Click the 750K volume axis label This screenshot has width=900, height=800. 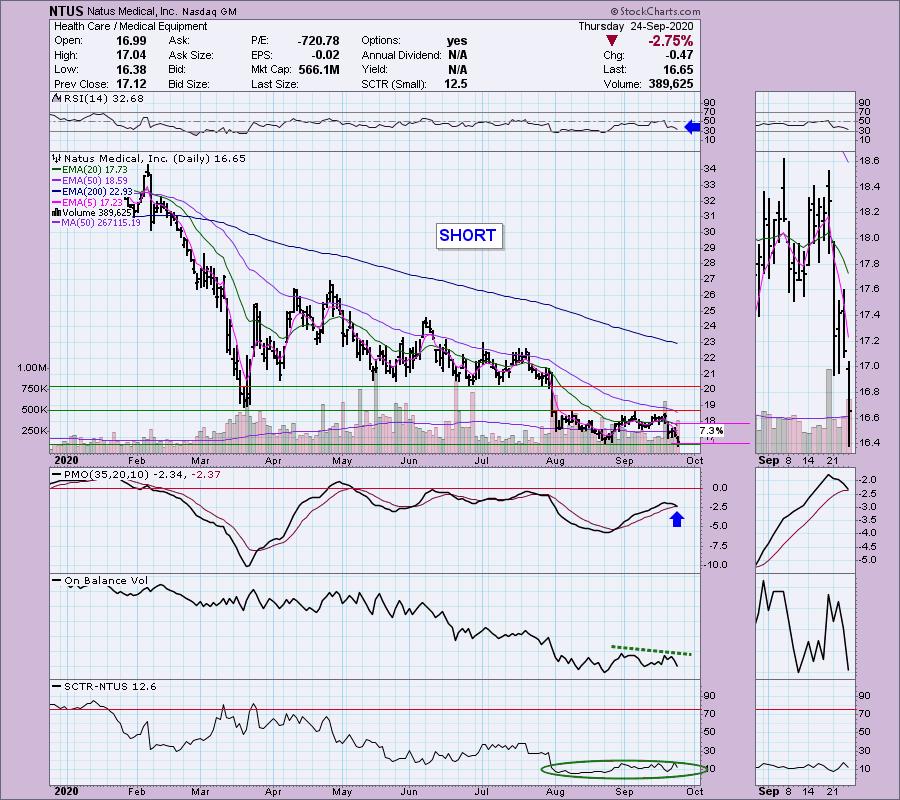[x=34, y=389]
